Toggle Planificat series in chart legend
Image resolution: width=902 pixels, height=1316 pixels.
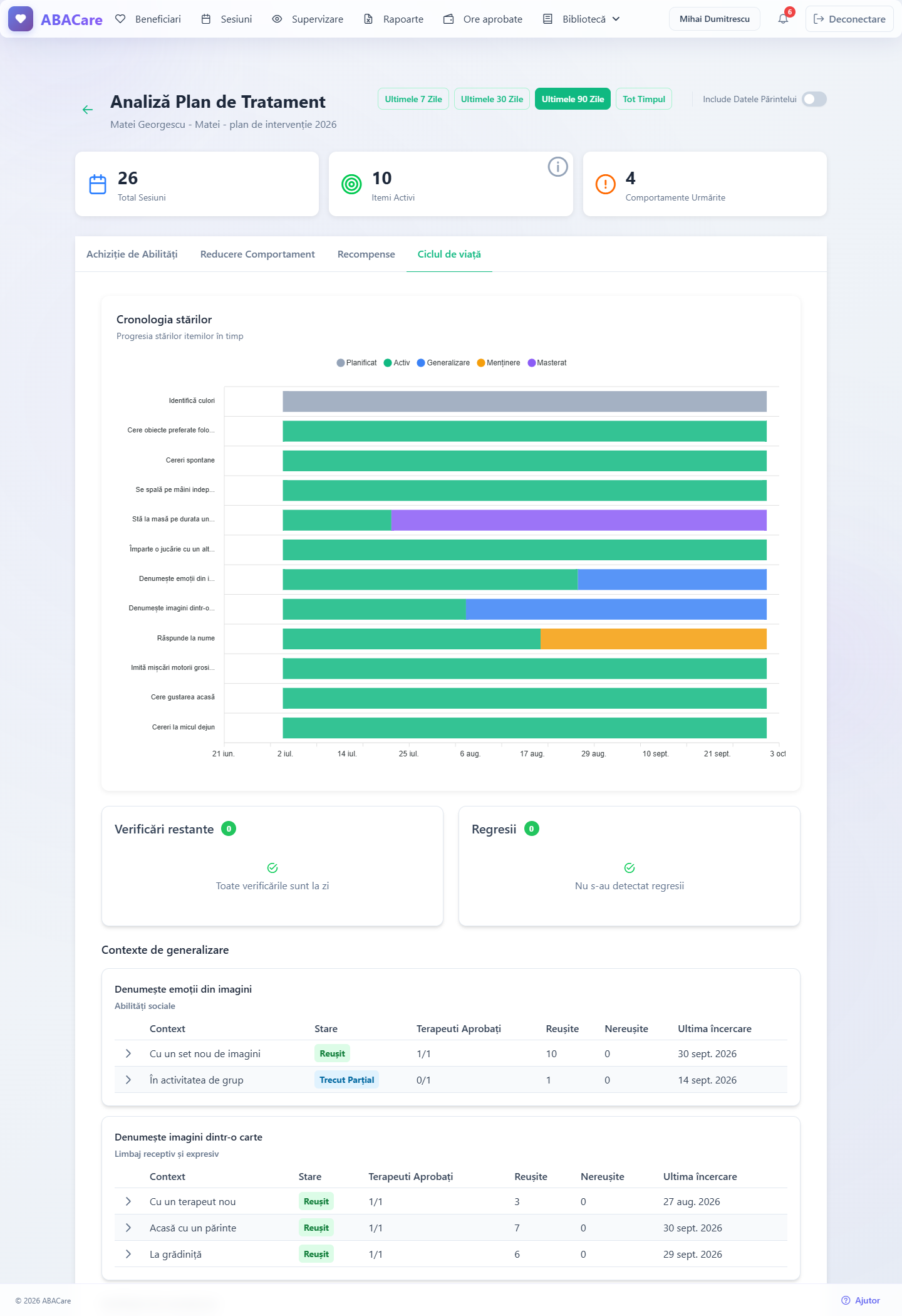point(357,363)
